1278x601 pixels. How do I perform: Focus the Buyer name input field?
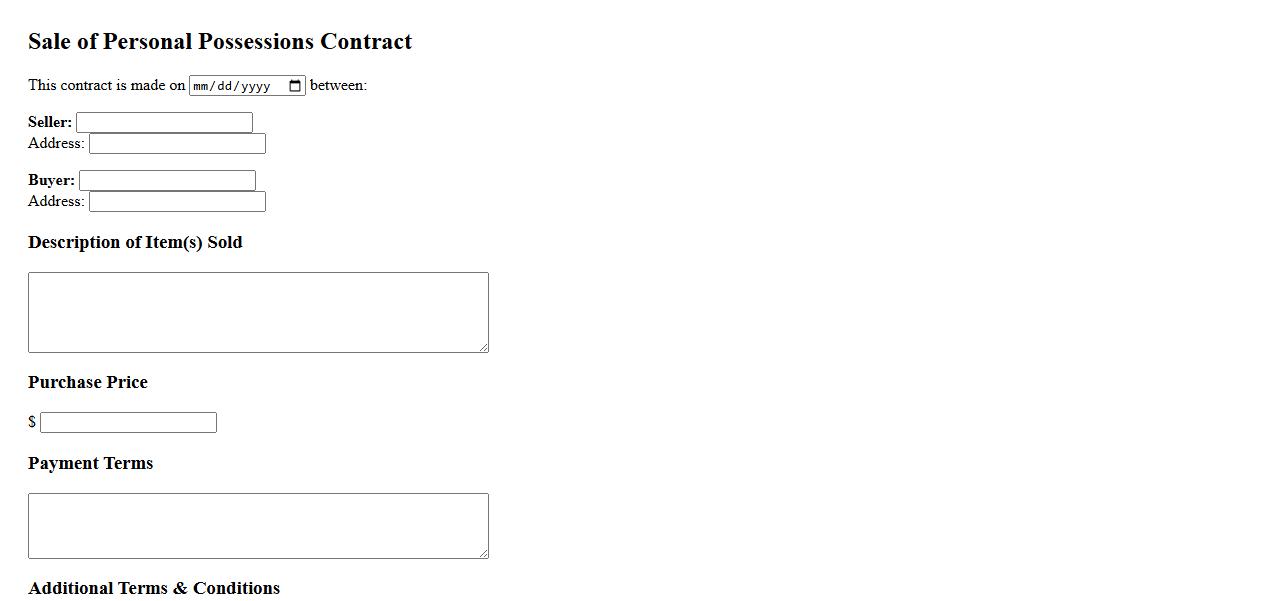coord(167,181)
